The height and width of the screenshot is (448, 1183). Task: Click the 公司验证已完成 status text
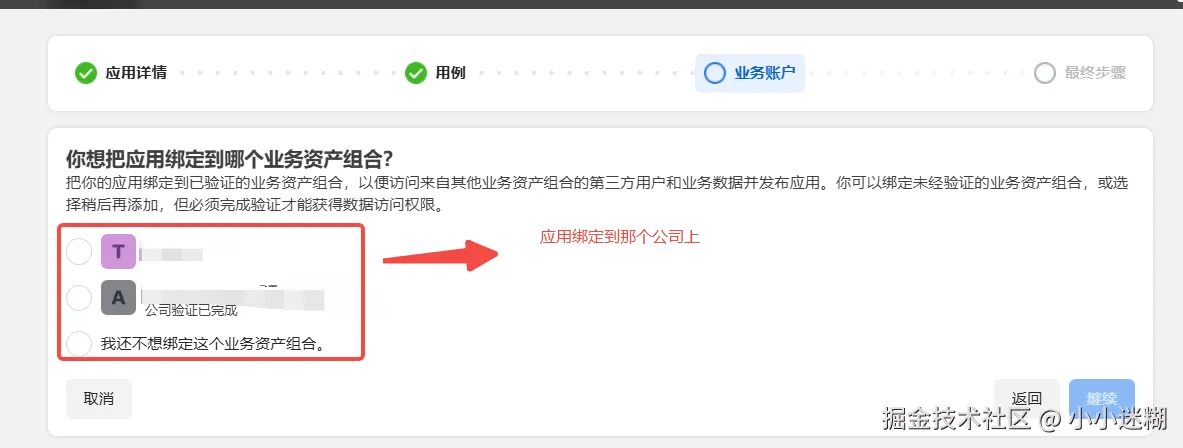(192, 310)
